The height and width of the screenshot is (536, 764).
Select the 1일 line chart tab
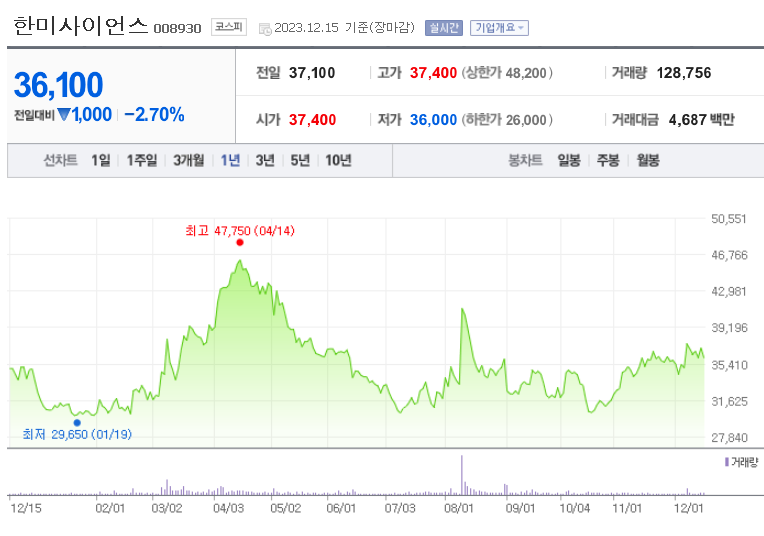pos(101,160)
